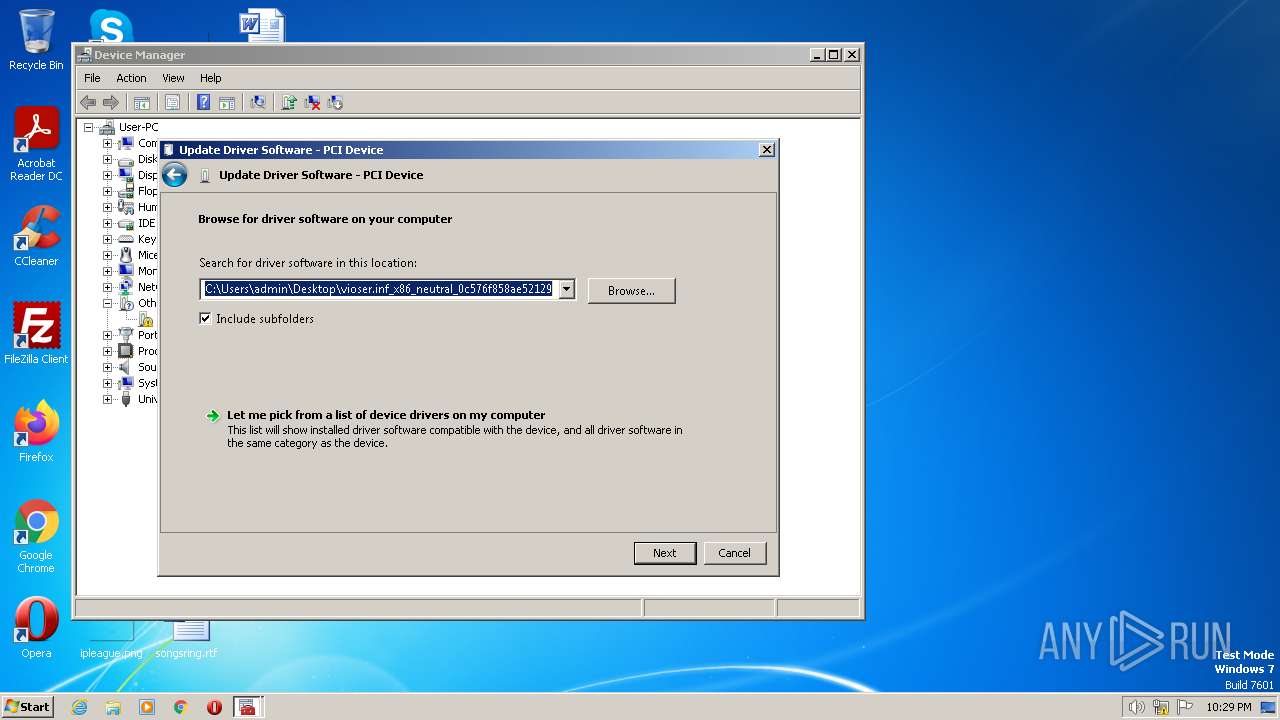Expand the Computer tree node
The image size is (1280, 720).
[107, 143]
